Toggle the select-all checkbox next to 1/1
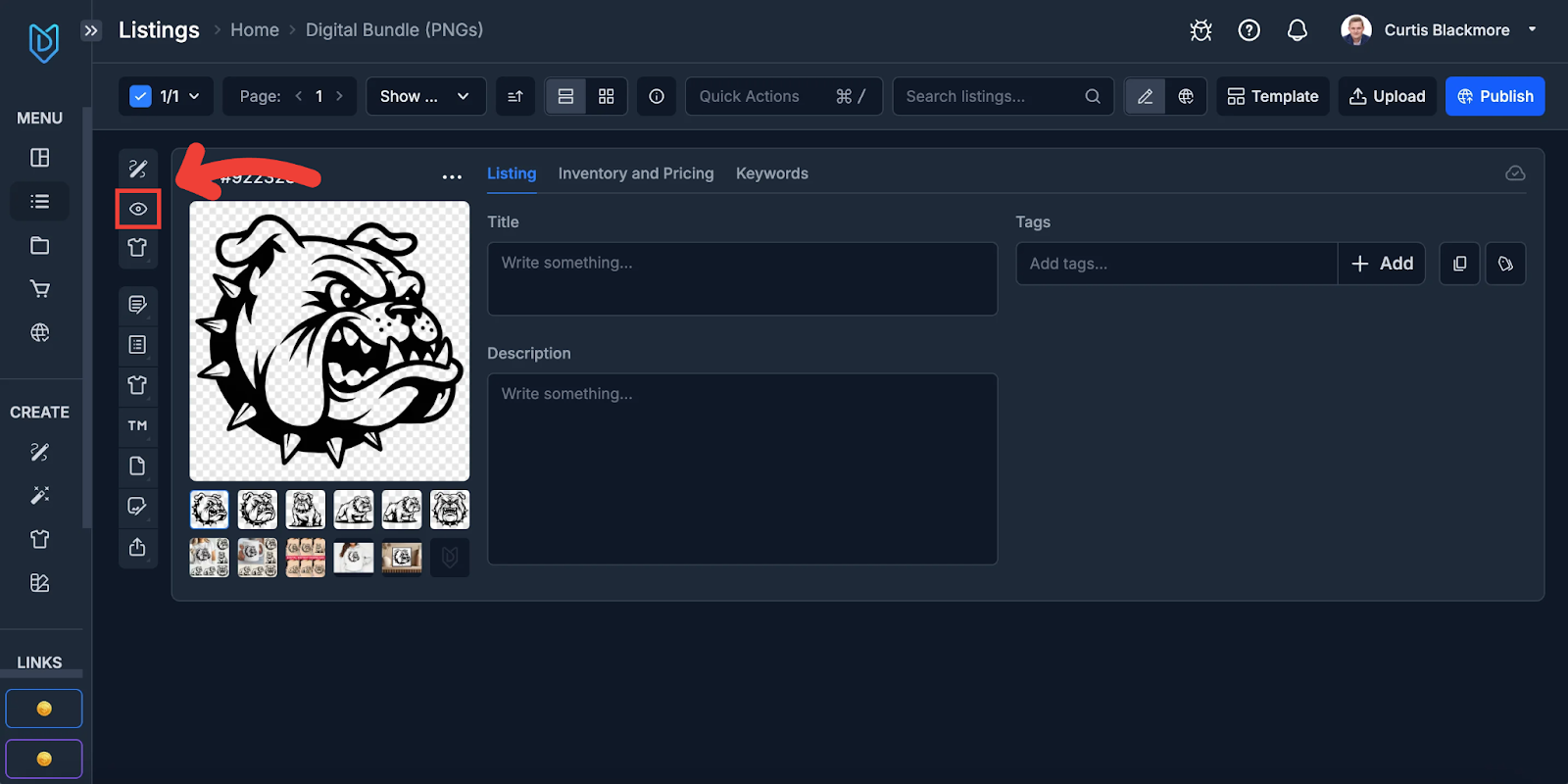 [140, 96]
